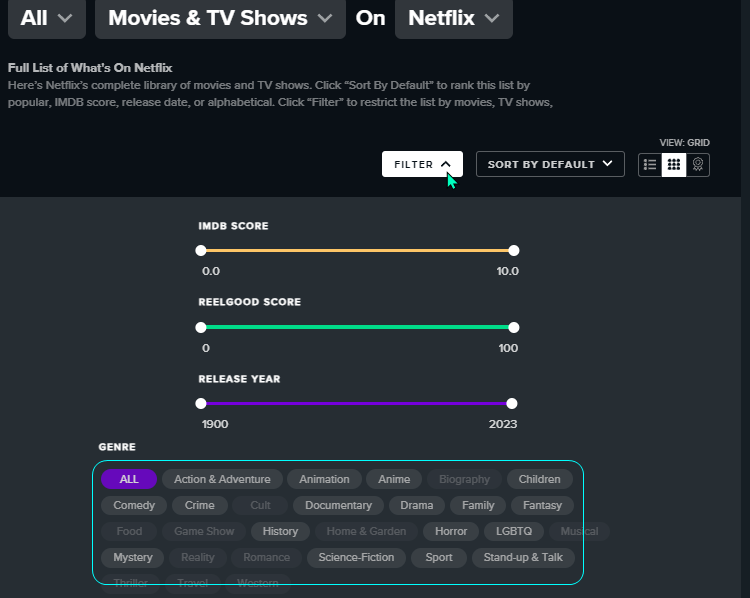Toggle the Animation genre
Screen dimensions: 750x598
coord(324,479)
